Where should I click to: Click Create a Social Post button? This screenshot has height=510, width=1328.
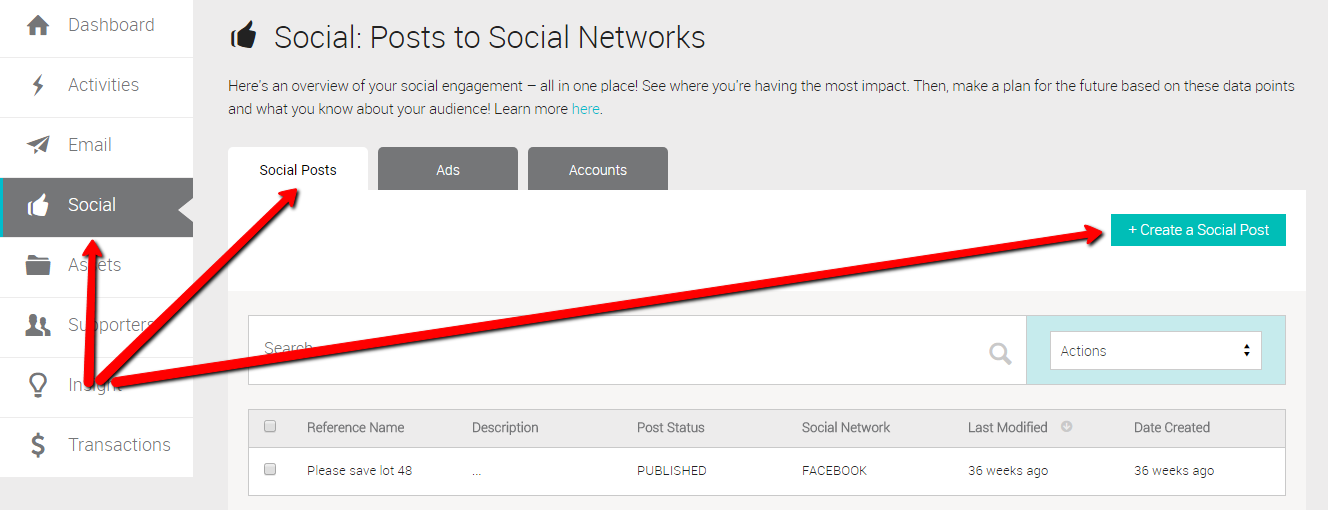click(1198, 230)
